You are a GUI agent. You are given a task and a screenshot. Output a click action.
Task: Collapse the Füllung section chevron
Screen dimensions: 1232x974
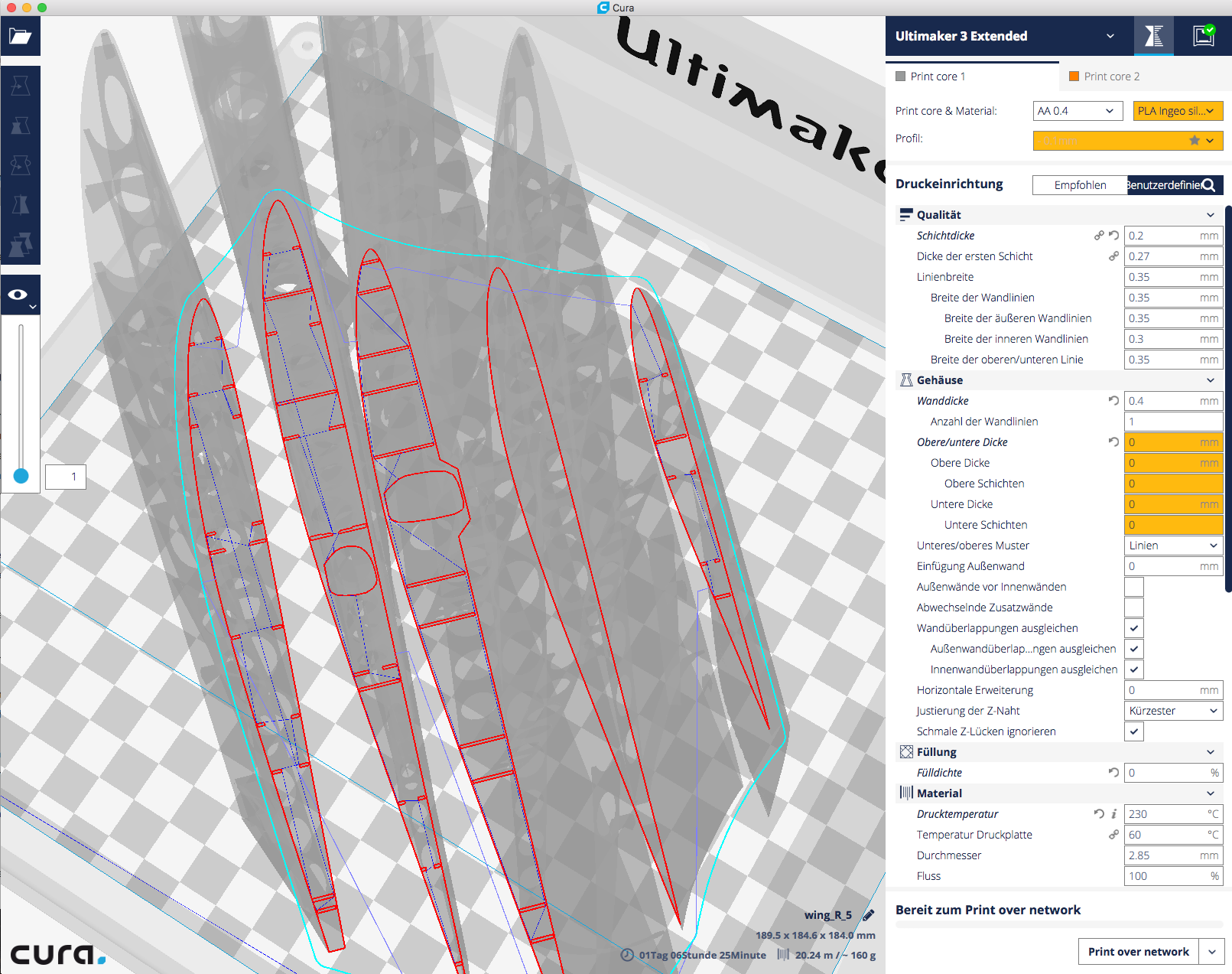click(1211, 752)
